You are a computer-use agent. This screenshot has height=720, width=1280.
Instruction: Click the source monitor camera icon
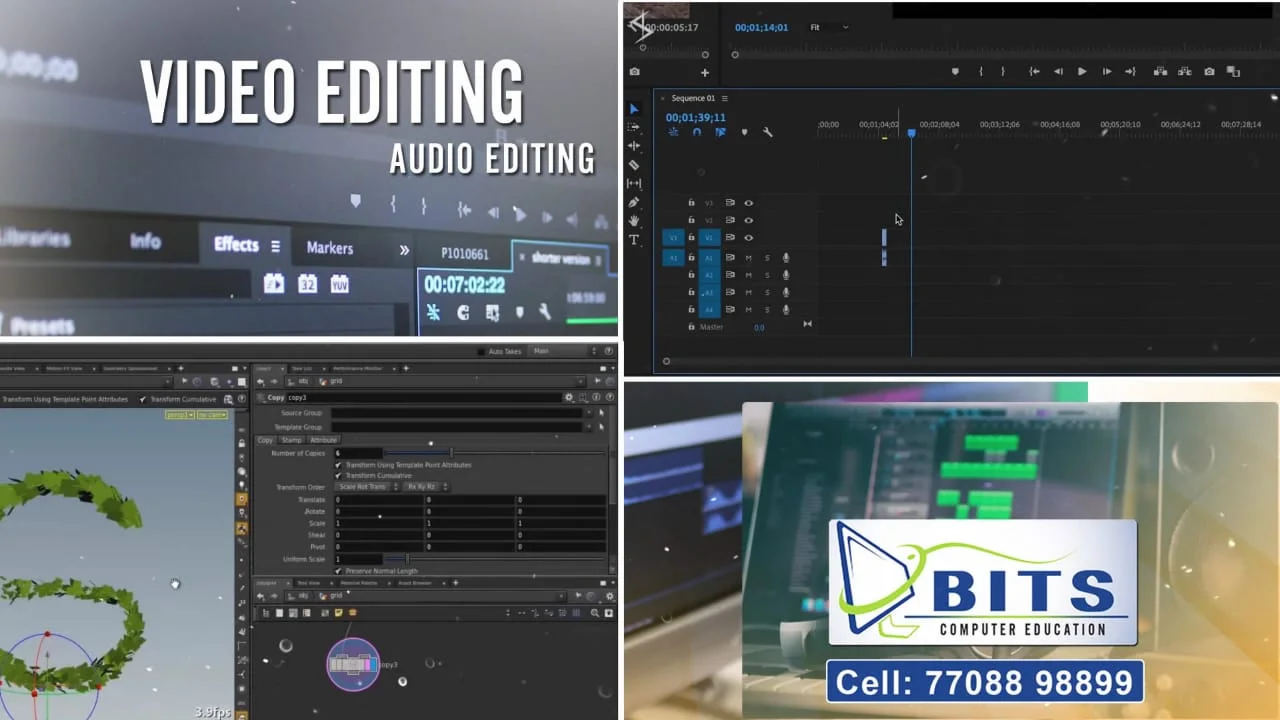[x=635, y=72]
